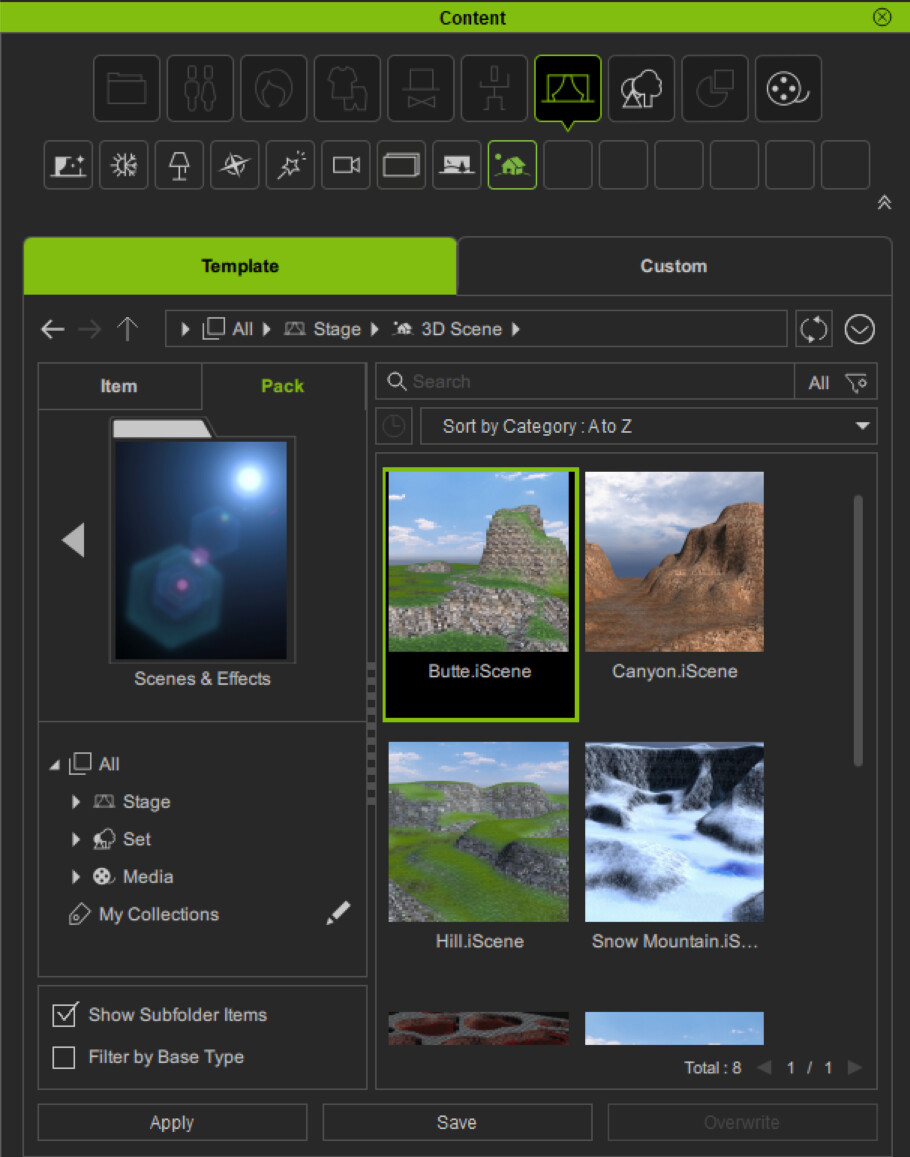The width and height of the screenshot is (910, 1157).
Task: Switch to the Custom tab
Action: pos(673,266)
